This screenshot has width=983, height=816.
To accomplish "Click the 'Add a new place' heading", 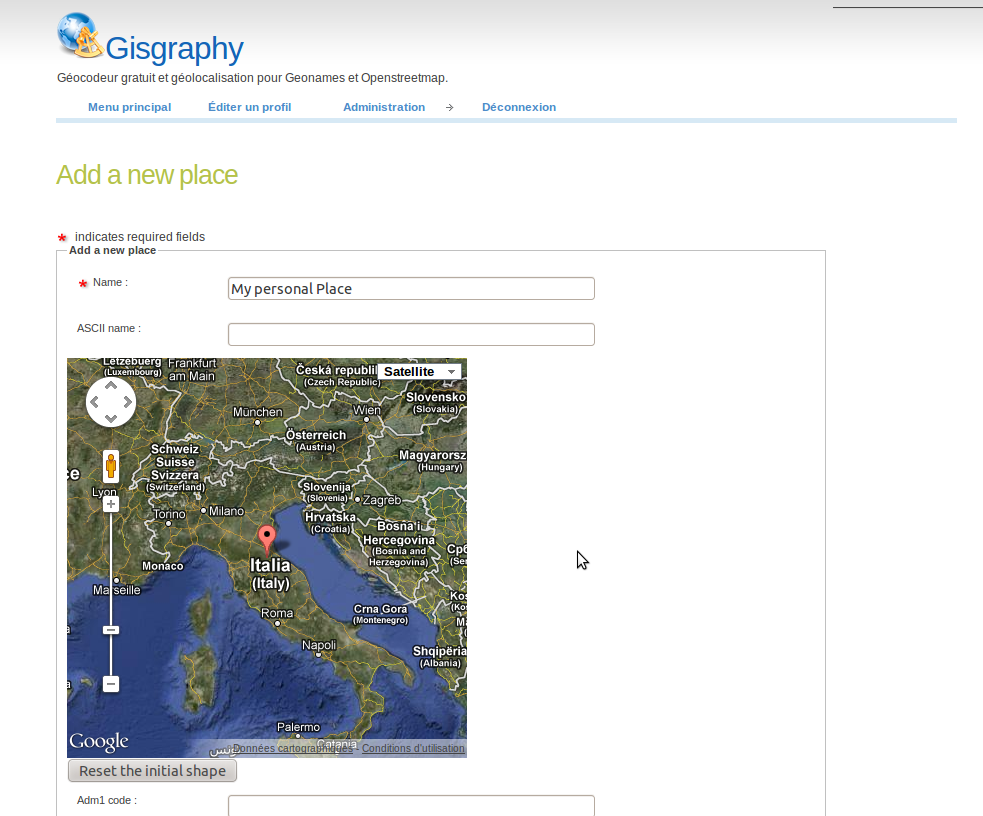I will [147, 175].
